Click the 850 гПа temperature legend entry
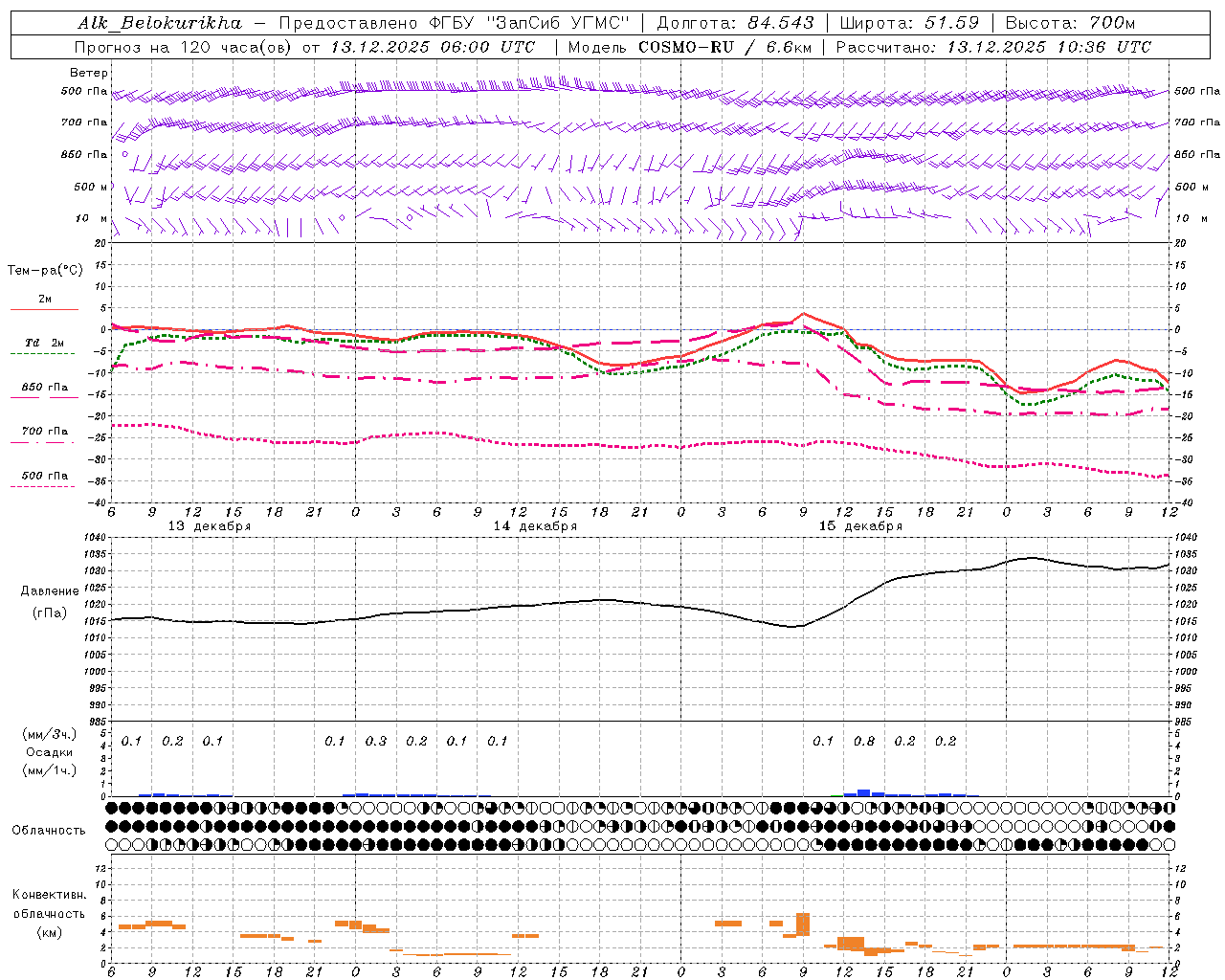The width and height of the screenshot is (1225, 980). pos(45,388)
